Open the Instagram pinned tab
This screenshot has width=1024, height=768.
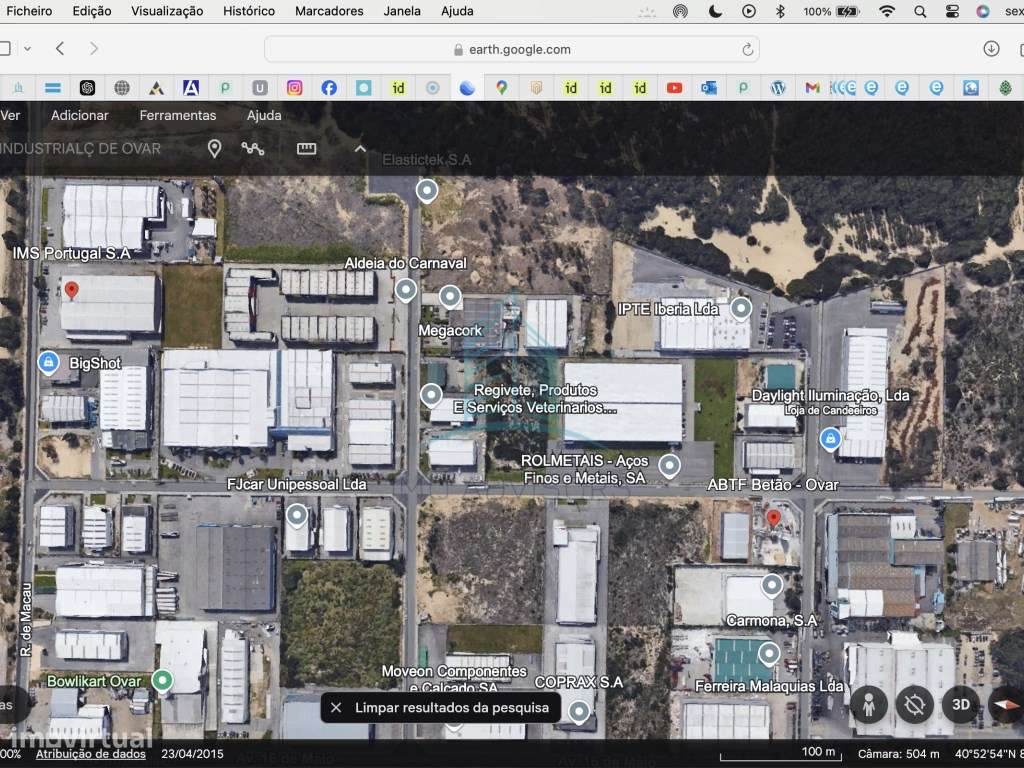(295, 88)
